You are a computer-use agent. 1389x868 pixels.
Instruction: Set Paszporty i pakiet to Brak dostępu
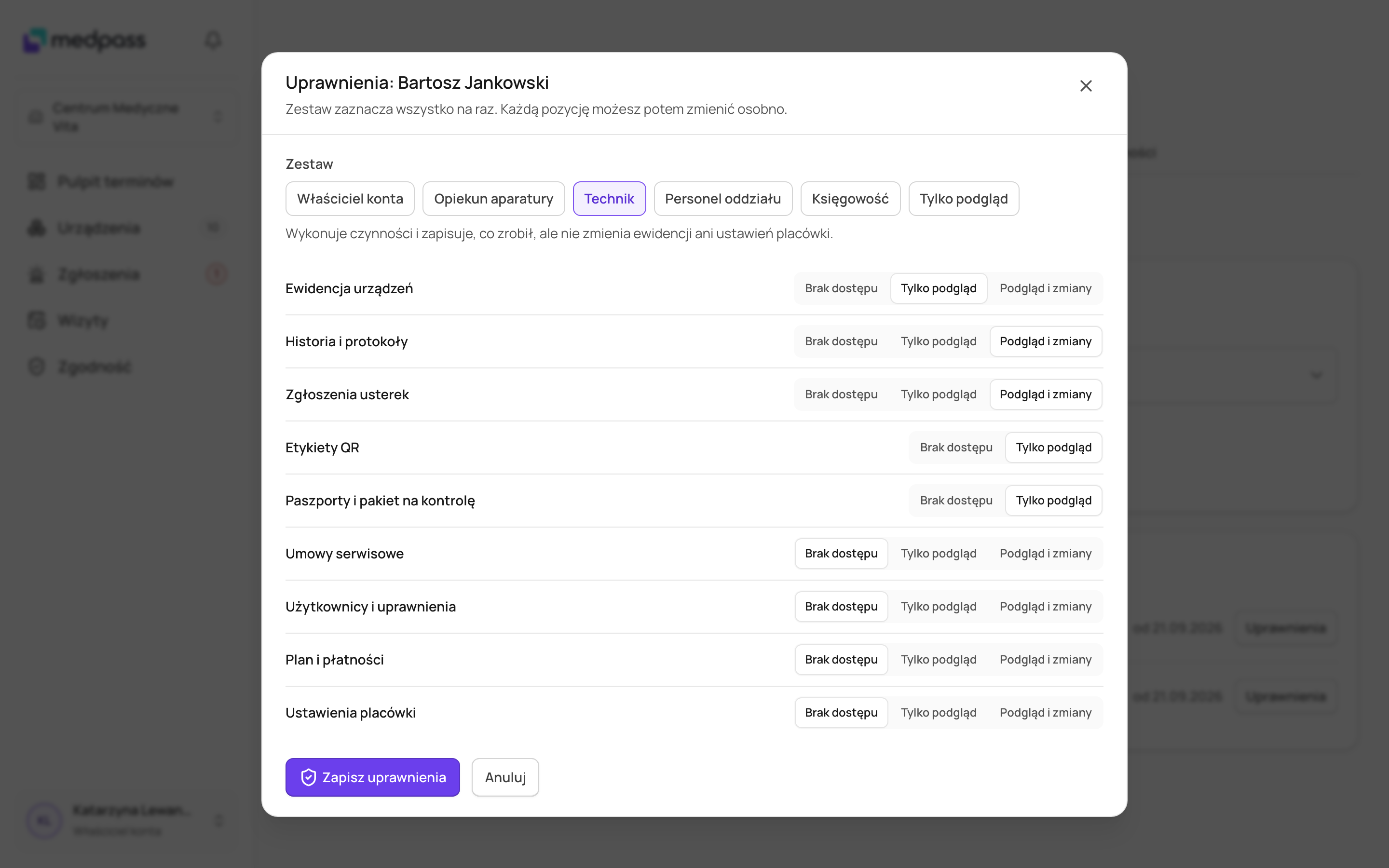(956, 501)
